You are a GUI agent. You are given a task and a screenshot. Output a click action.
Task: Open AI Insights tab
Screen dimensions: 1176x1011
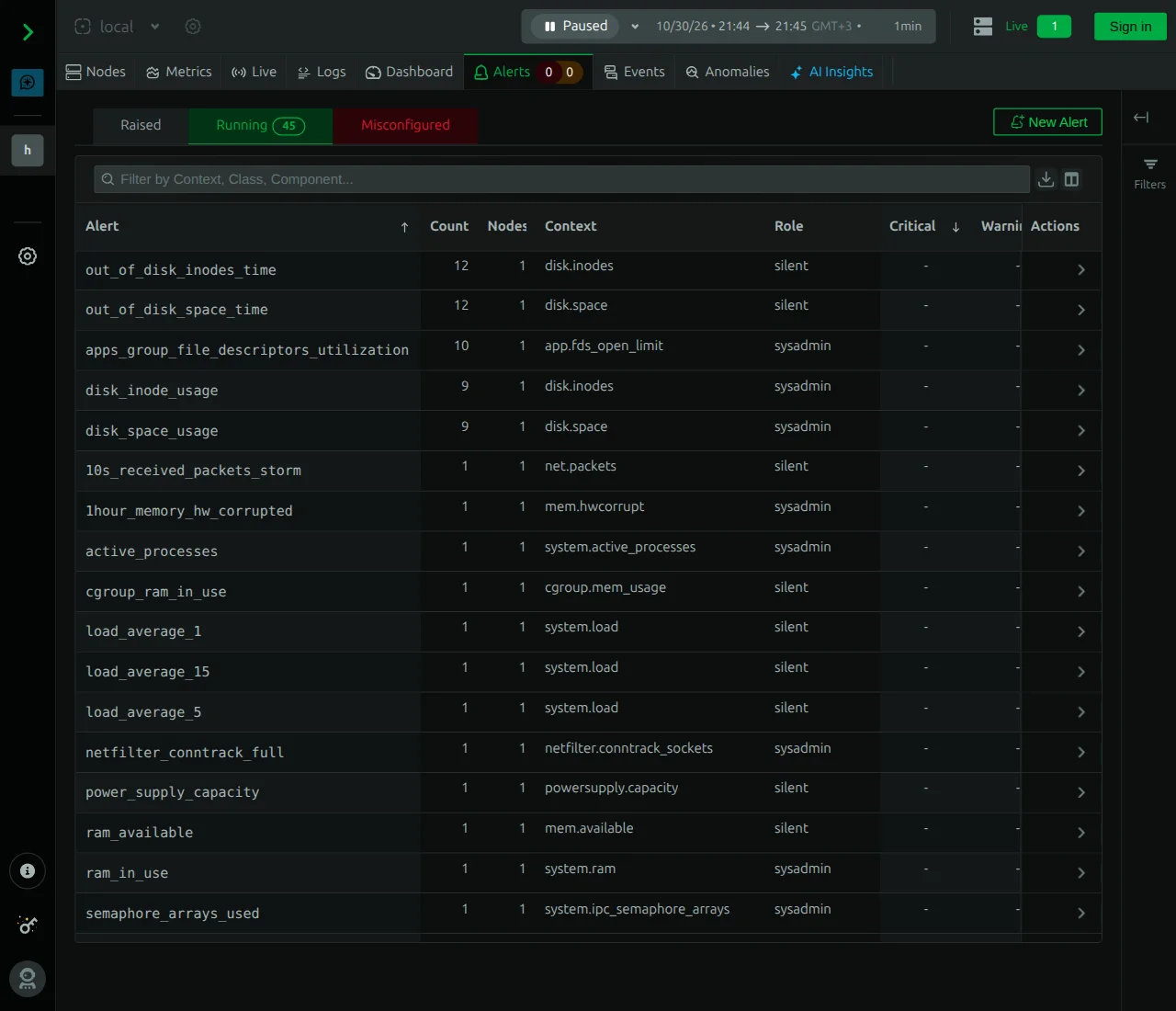tap(832, 72)
